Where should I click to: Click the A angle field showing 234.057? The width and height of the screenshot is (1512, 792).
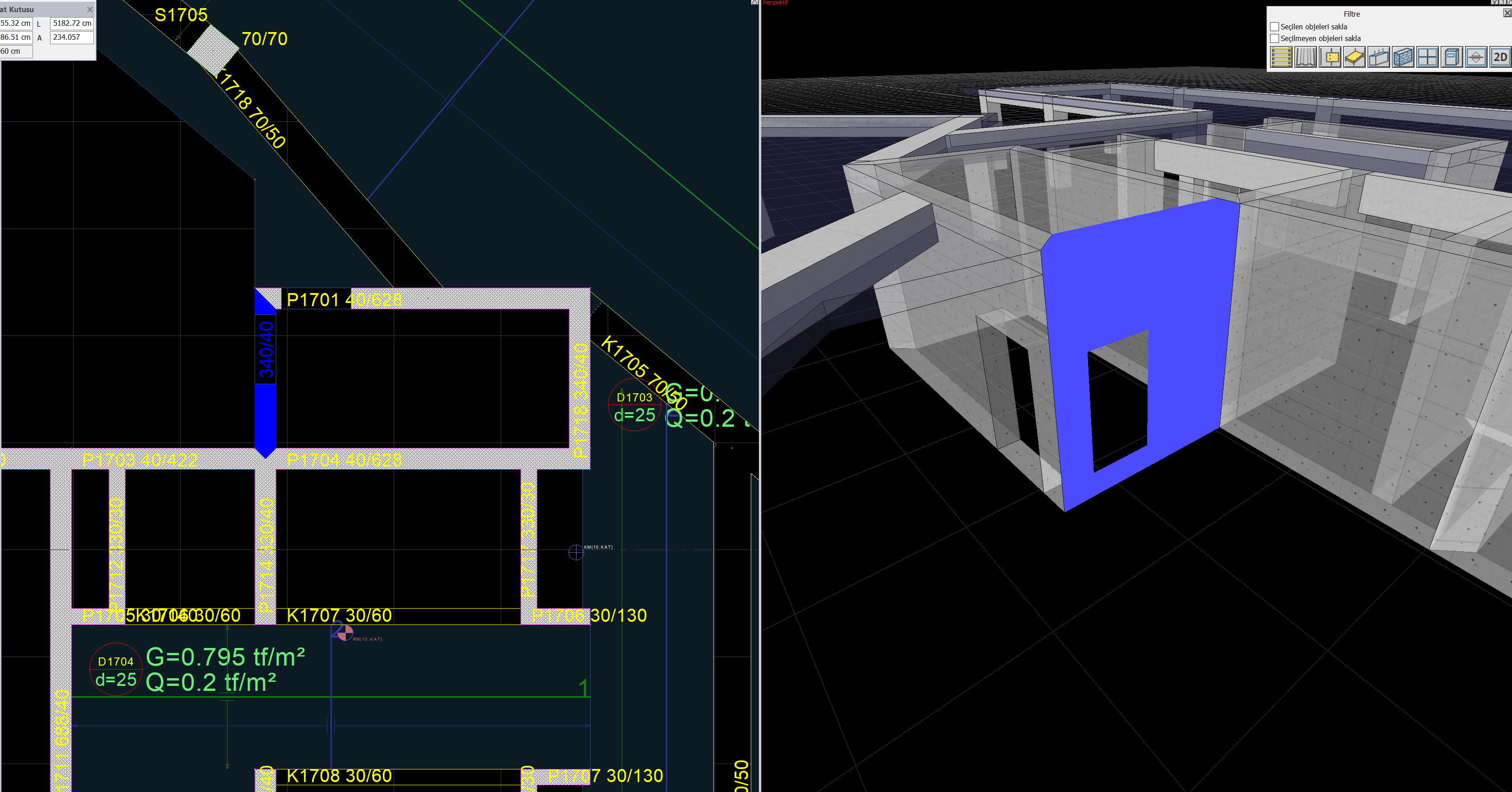(x=72, y=37)
